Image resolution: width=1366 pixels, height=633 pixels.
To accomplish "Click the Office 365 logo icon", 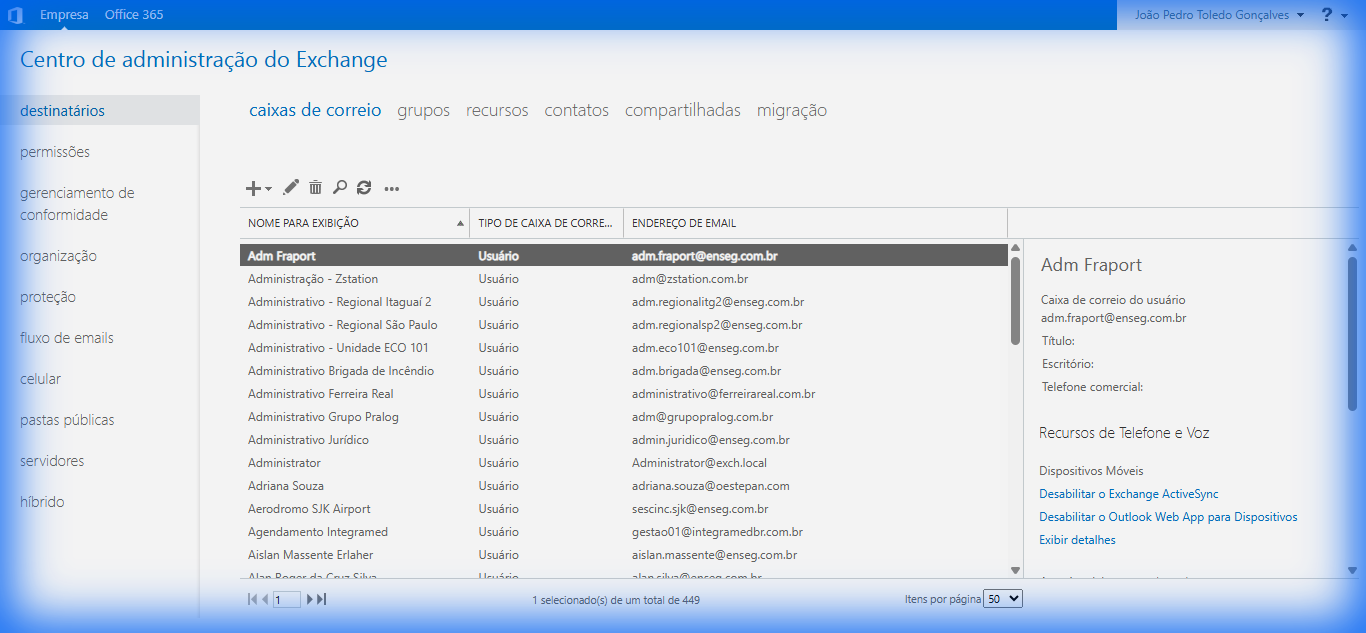I will 16,15.
